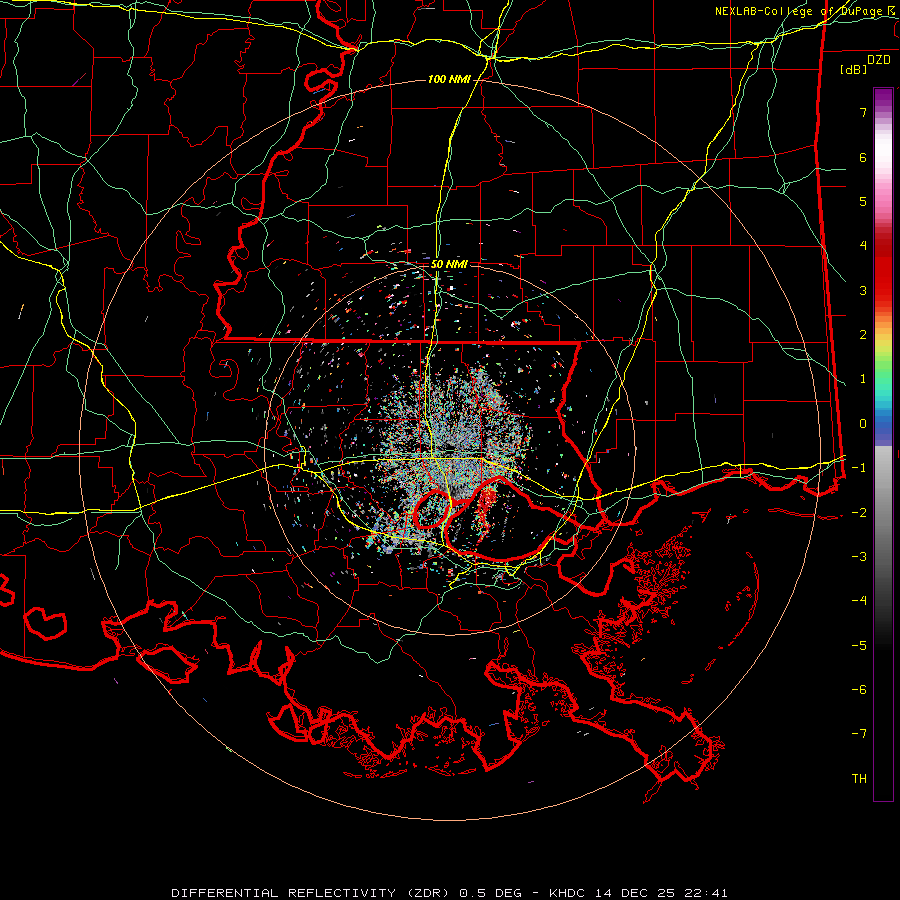The height and width of the screenshot is (900, 900).
Task: Click the "TH" threshold legend label
Action: (859, 779)
